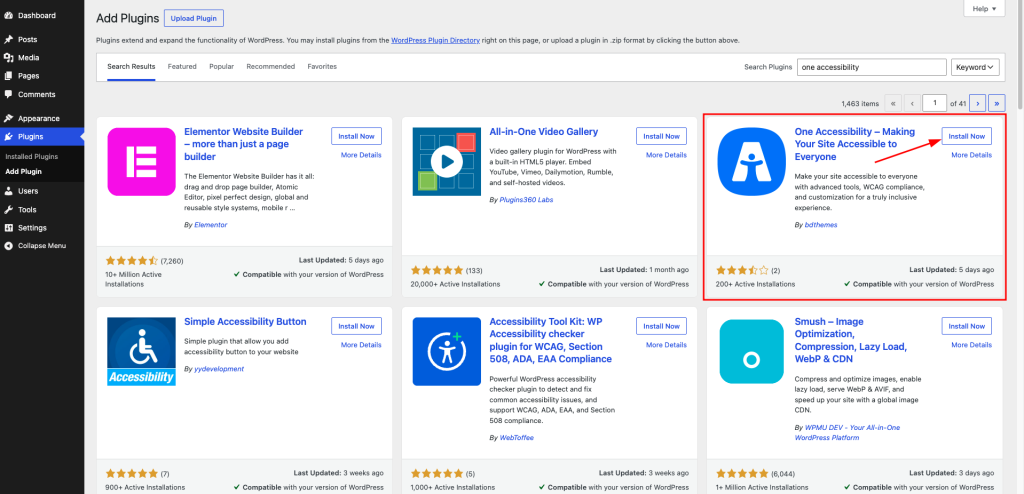Image resolution: width=1024 pixels, height=494 pixels.
Task: Open the Plugins360 Labs author link
Action: tap(526, 199)
